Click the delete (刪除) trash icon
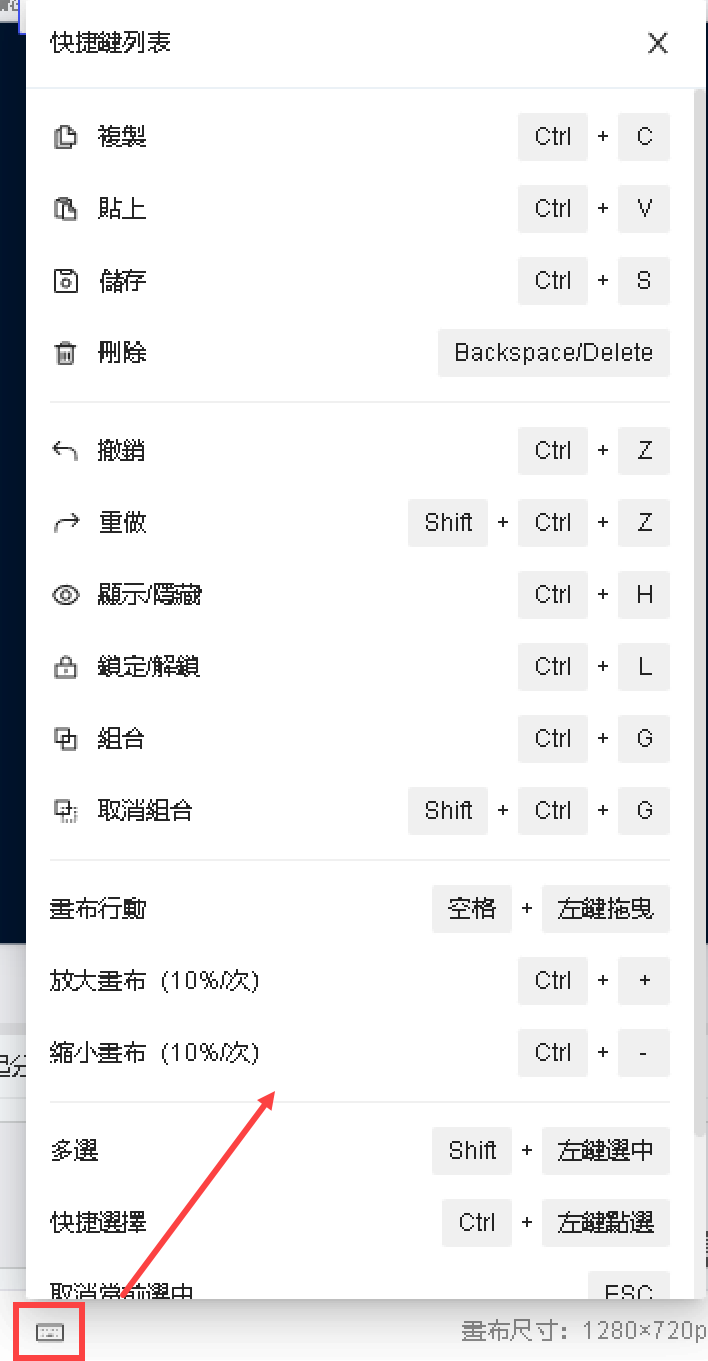The image size is (708, 1361). tap(65, 353)
